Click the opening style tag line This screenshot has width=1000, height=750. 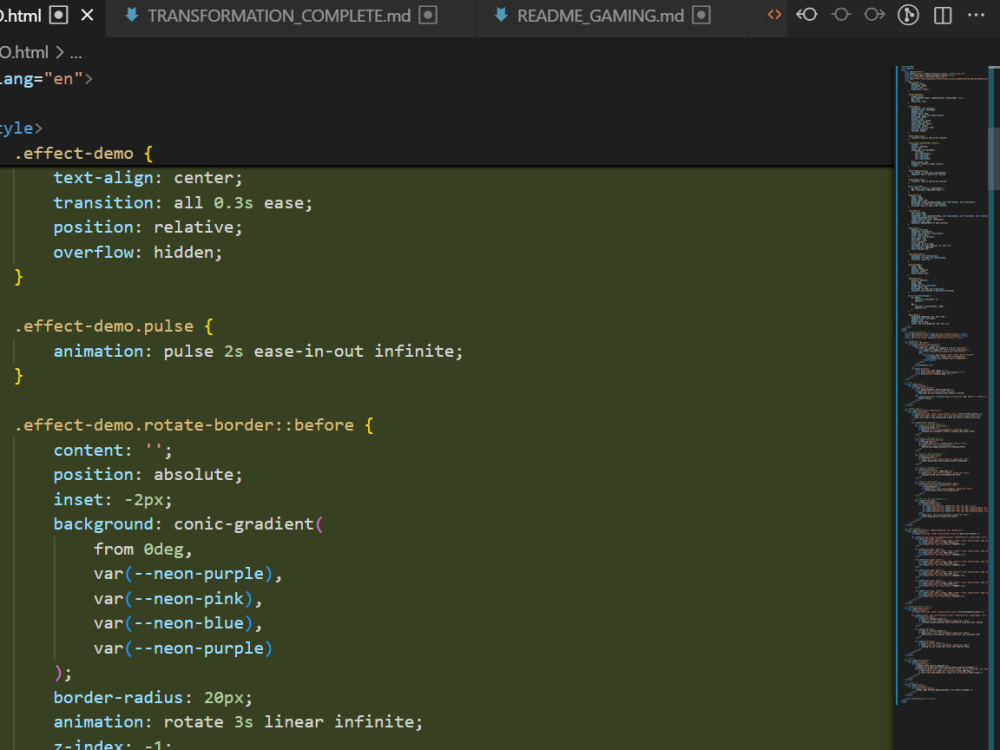coord(21,128)
